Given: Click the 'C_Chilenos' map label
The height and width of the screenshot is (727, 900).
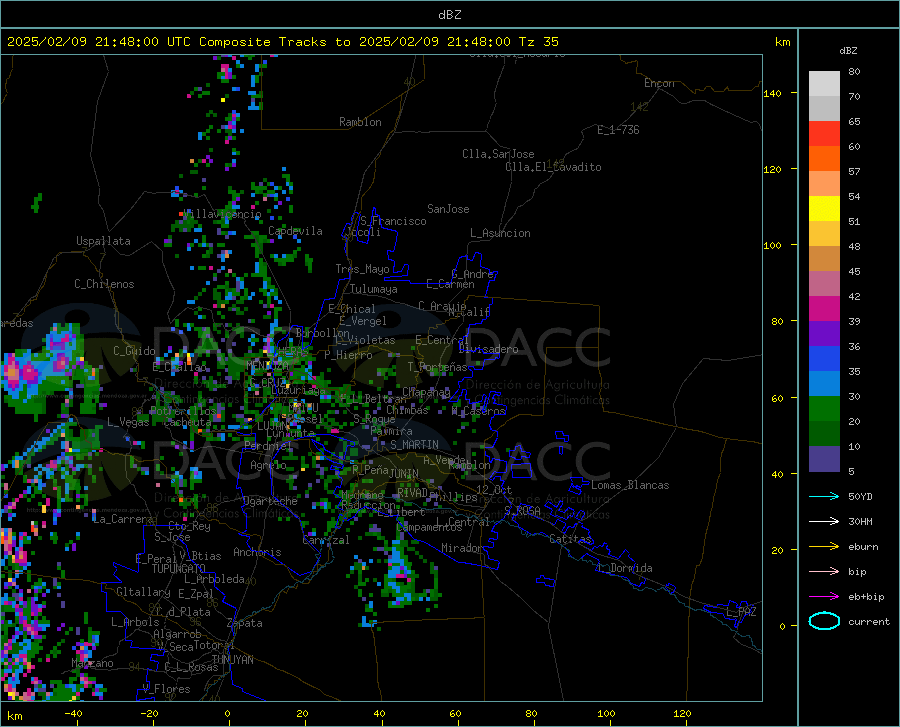Looking at the screenshot, I should tap(104, 284).
